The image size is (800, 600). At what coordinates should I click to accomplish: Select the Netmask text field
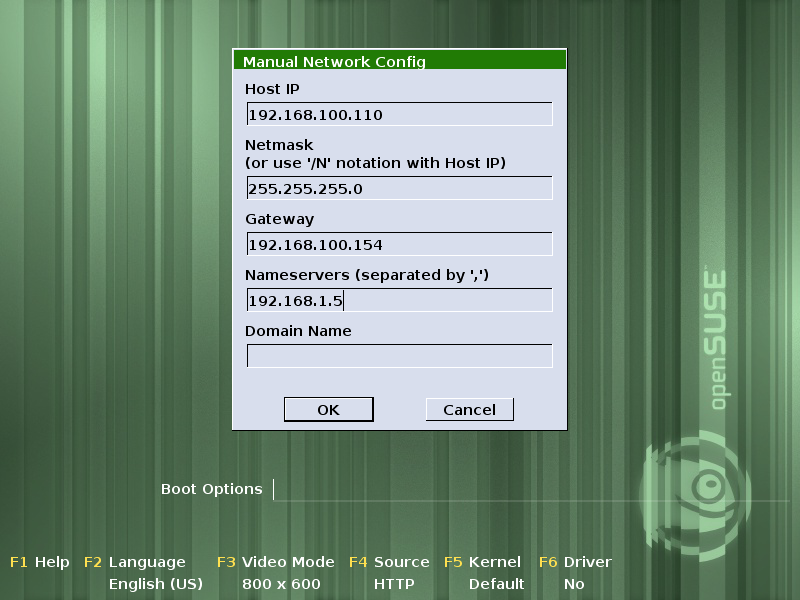click(399, 188)
